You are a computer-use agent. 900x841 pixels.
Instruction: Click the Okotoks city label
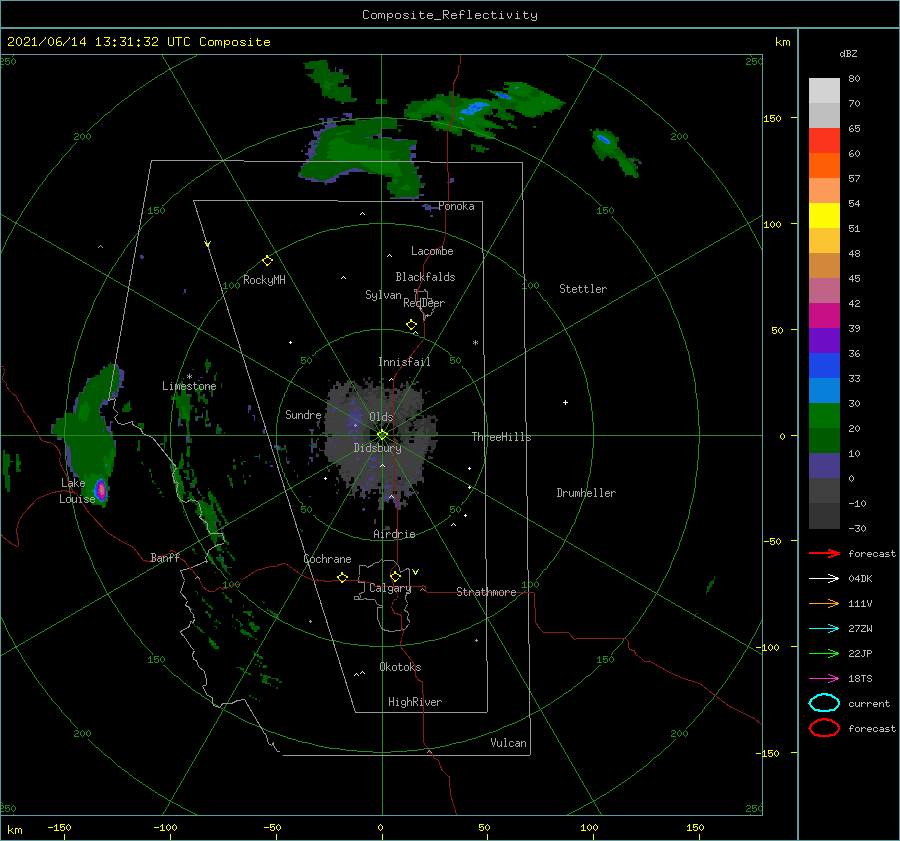coord(400,667)
